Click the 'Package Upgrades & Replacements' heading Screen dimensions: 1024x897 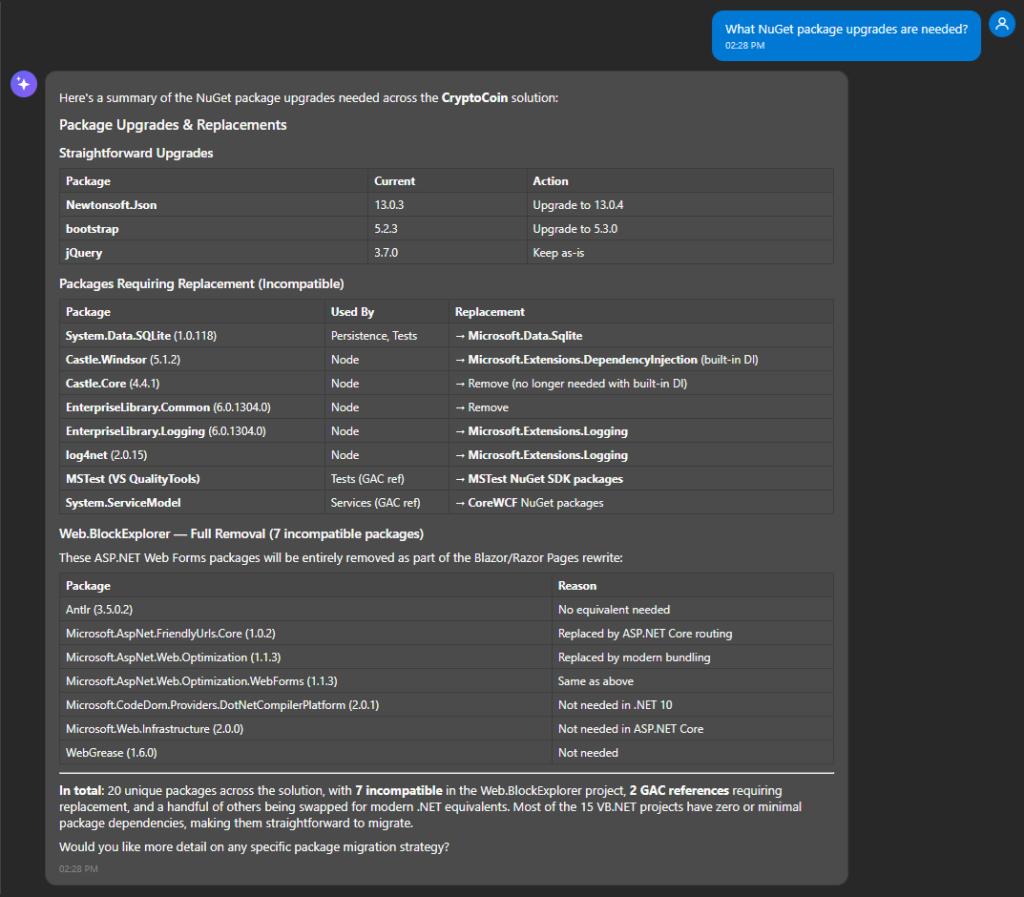click(173, 125)
